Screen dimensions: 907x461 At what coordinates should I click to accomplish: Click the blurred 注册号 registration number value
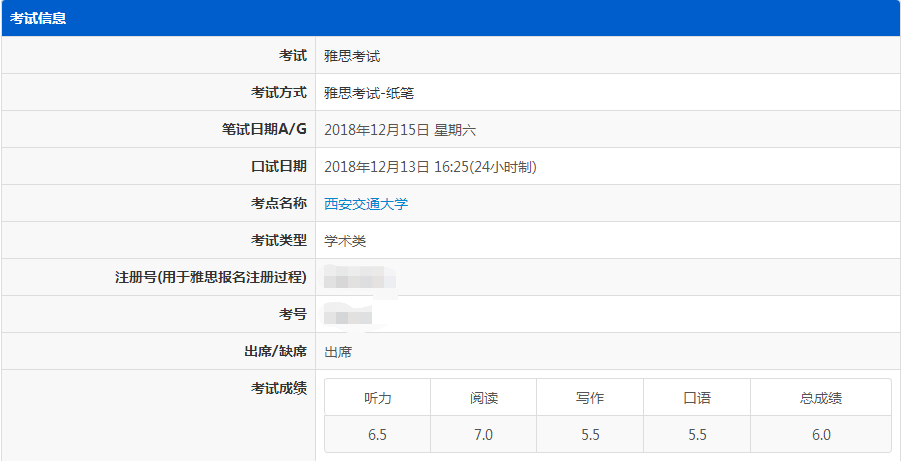coord(360,279)
